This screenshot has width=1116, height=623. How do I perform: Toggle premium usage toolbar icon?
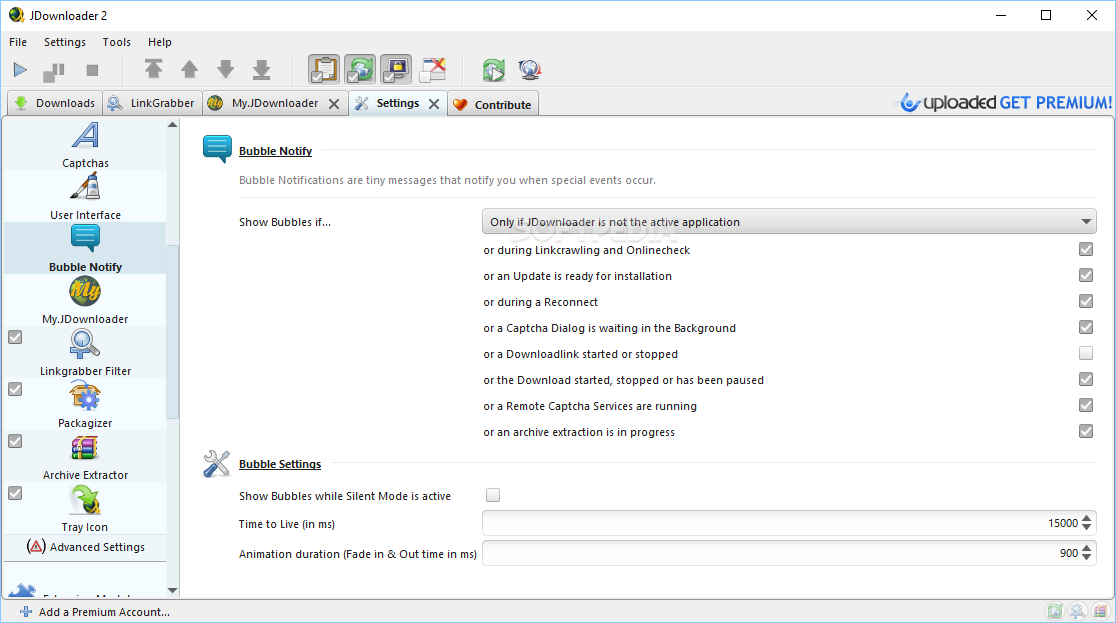point(396,70)
